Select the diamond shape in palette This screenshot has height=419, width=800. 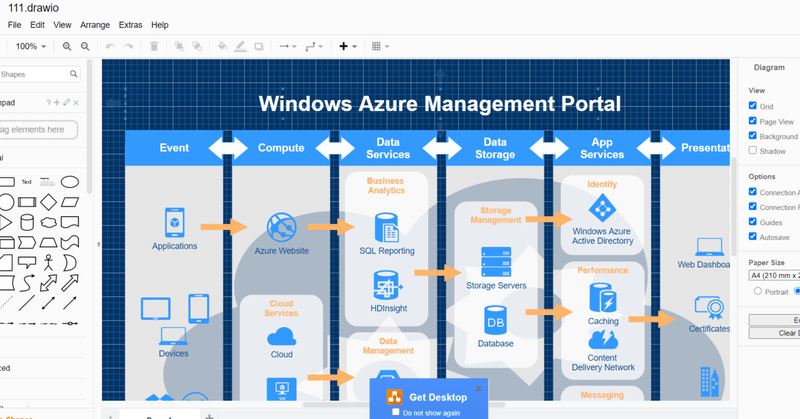tap(48, 202)
